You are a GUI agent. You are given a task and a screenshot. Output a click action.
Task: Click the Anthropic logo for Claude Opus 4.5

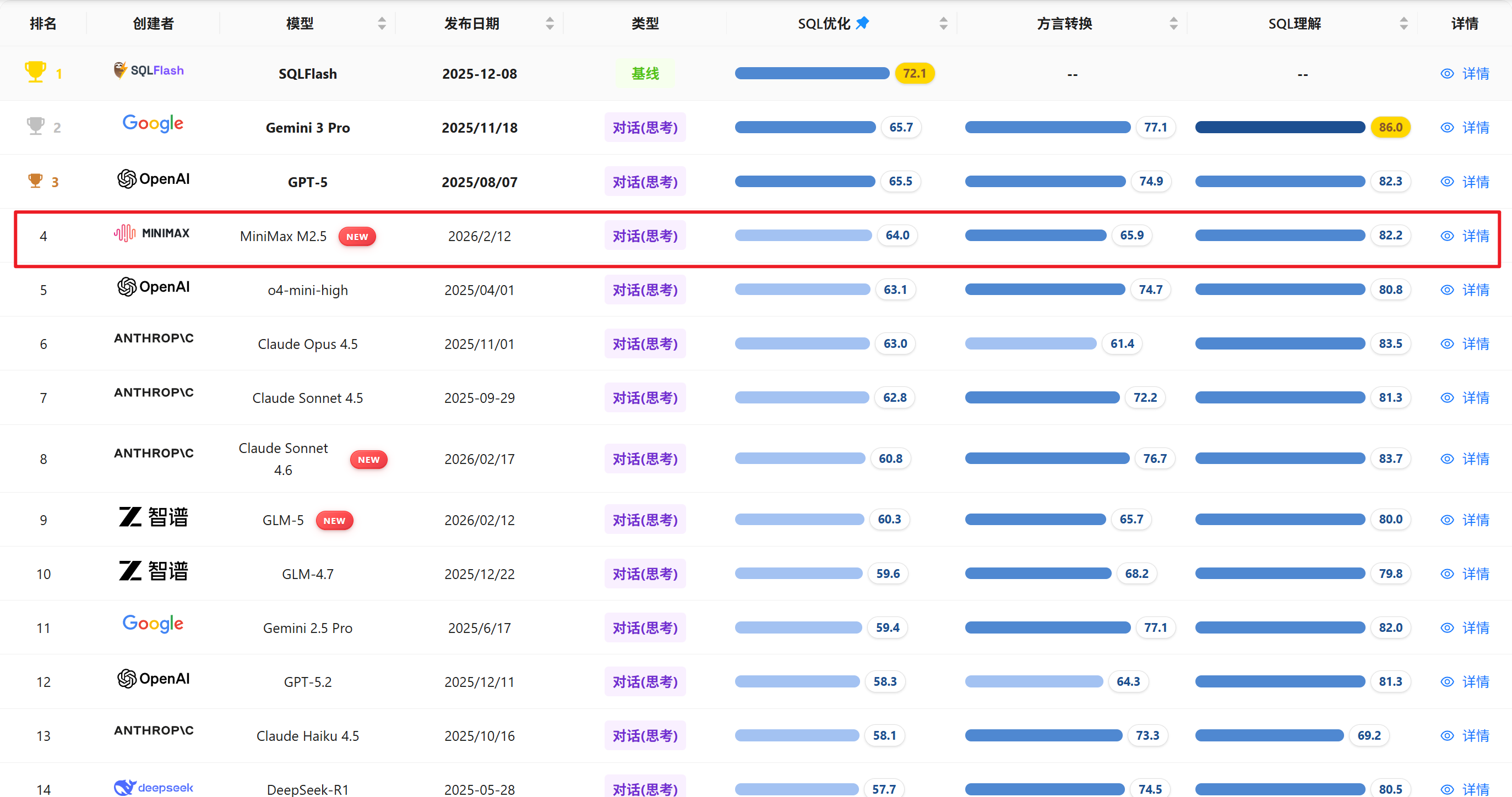point(153,338)
